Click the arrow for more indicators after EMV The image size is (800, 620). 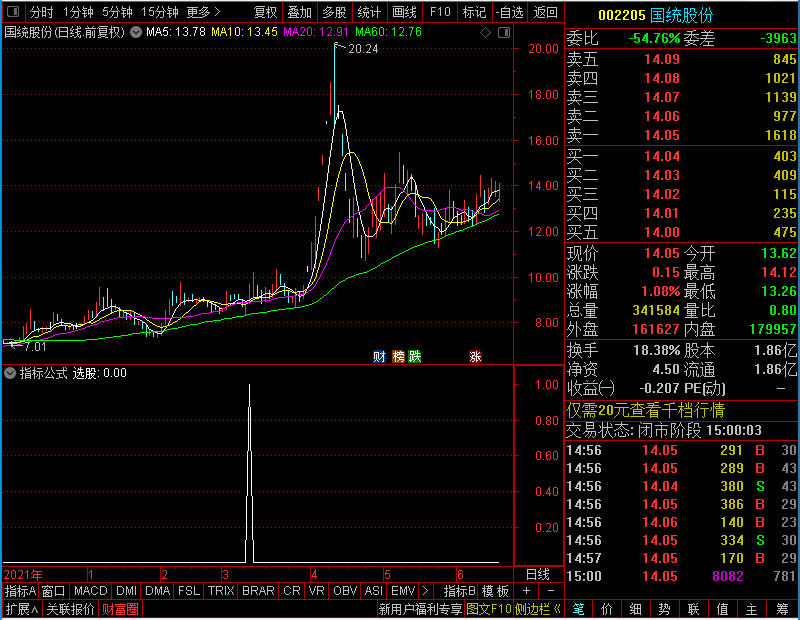coord(426,591)
